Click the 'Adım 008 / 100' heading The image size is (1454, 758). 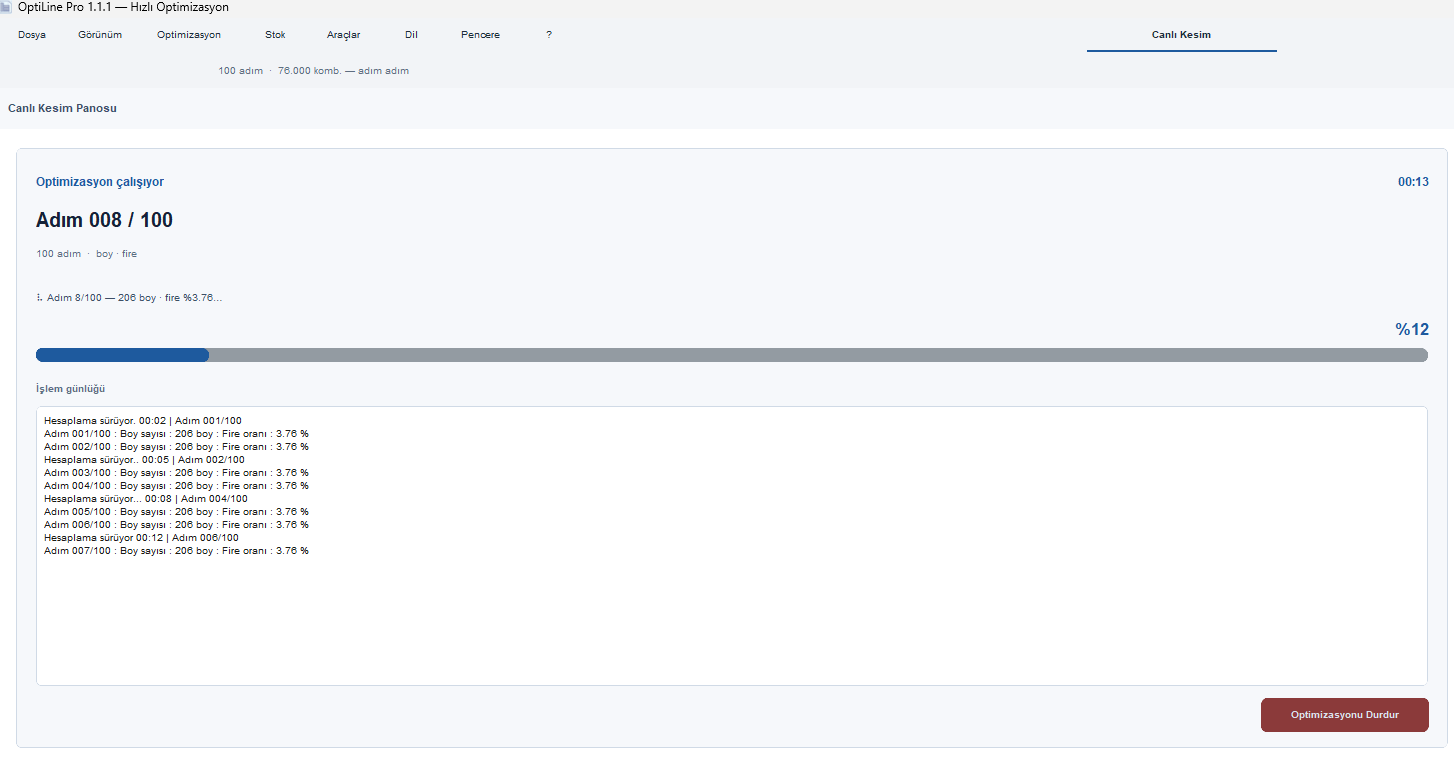click(x=104, y=220)
